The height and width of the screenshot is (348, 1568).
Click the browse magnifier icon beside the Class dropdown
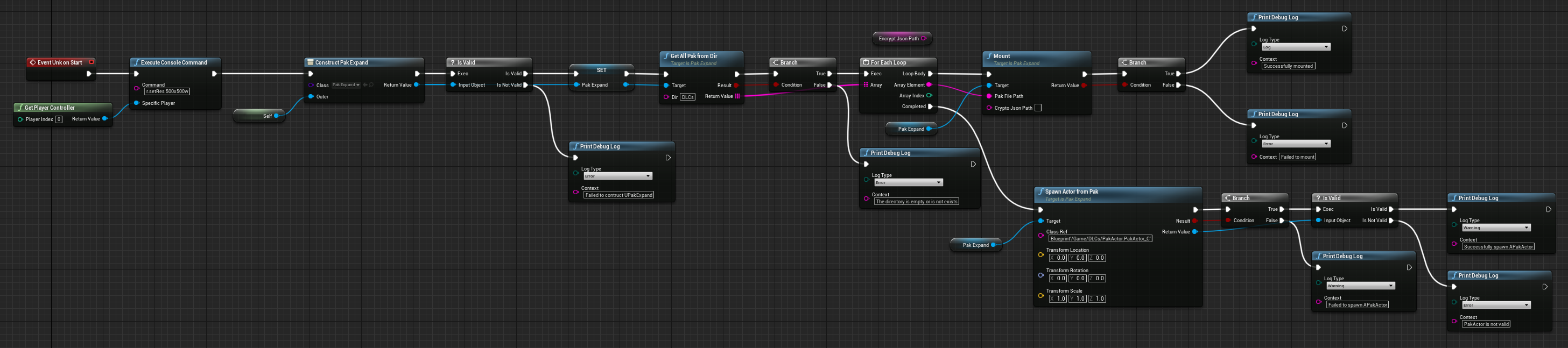pos(371,85)
